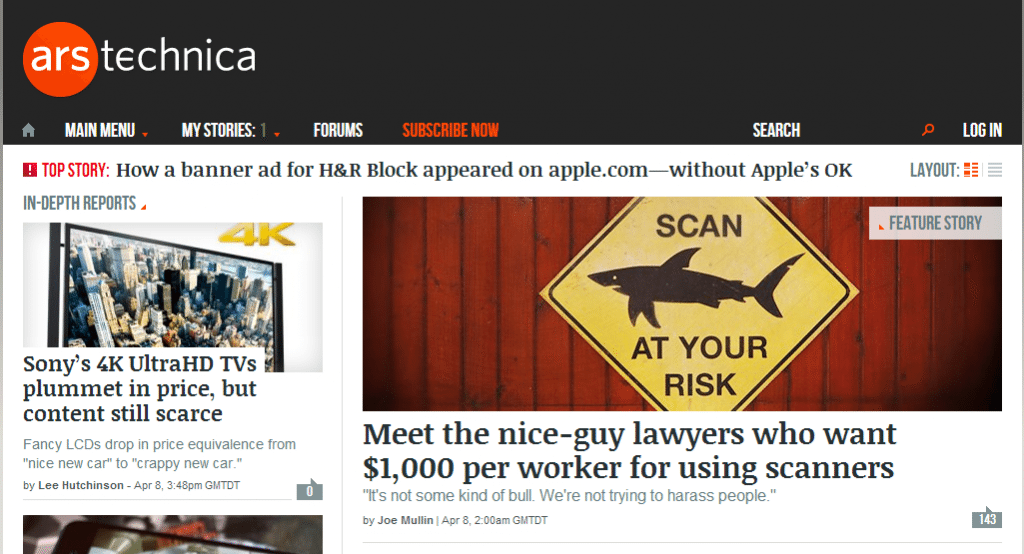Viewport: 1024px width, 554px height.
Task: Click the orange search magnifier icon
Action: pos(927,130)
